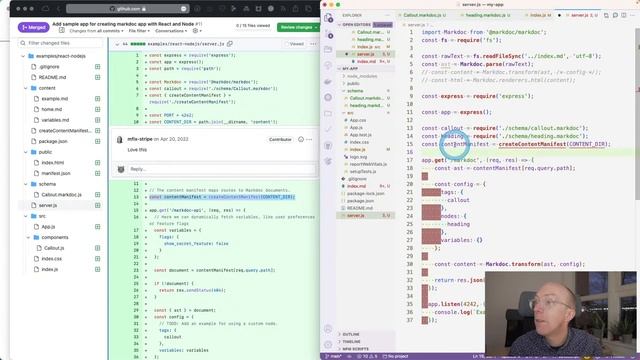640x360 pixels.
Task: Expand the node_modules folder in VS Code explorer
Action: (x=362, y=76)
